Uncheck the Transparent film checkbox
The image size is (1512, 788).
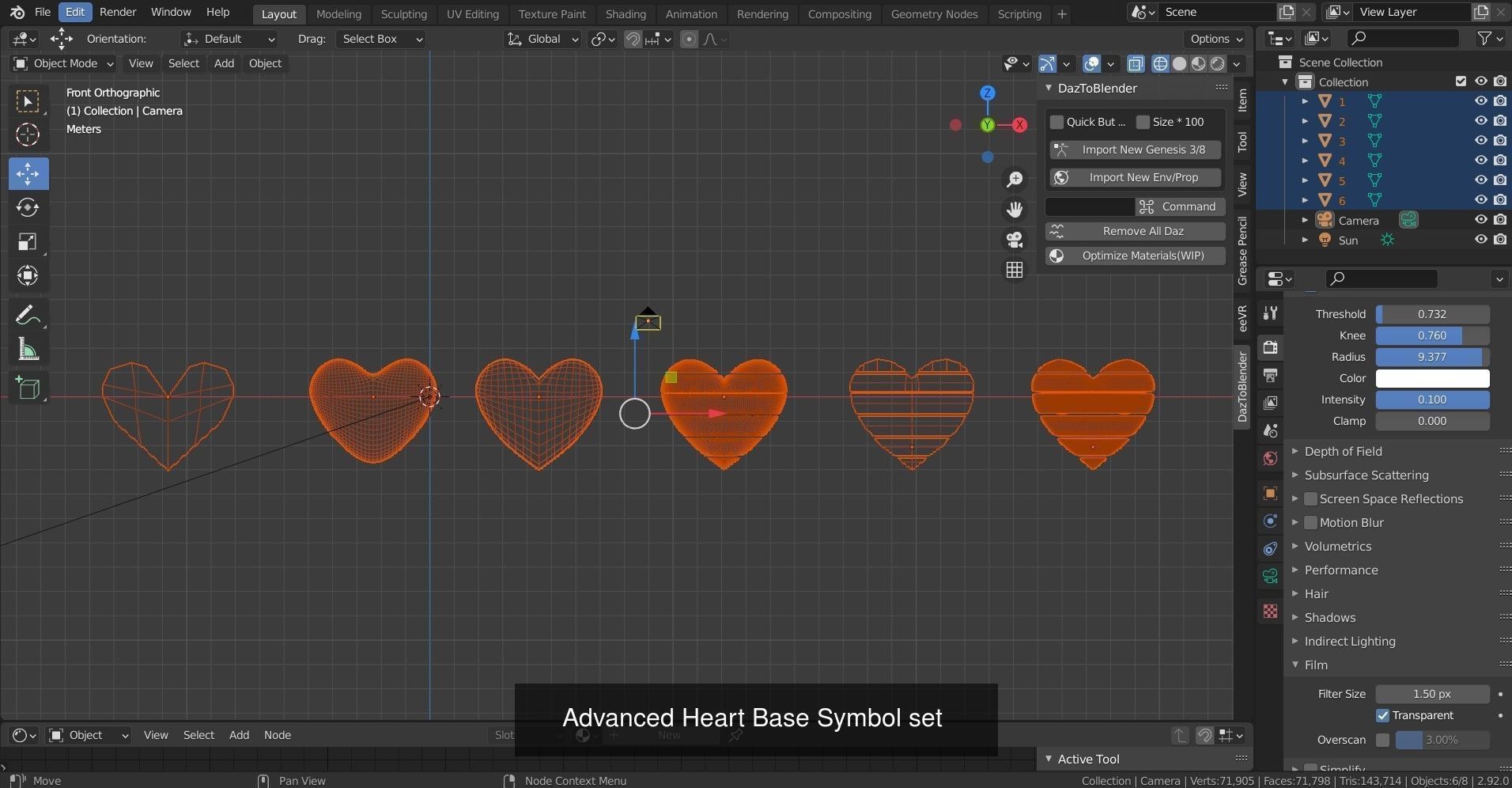[1382, 716]
